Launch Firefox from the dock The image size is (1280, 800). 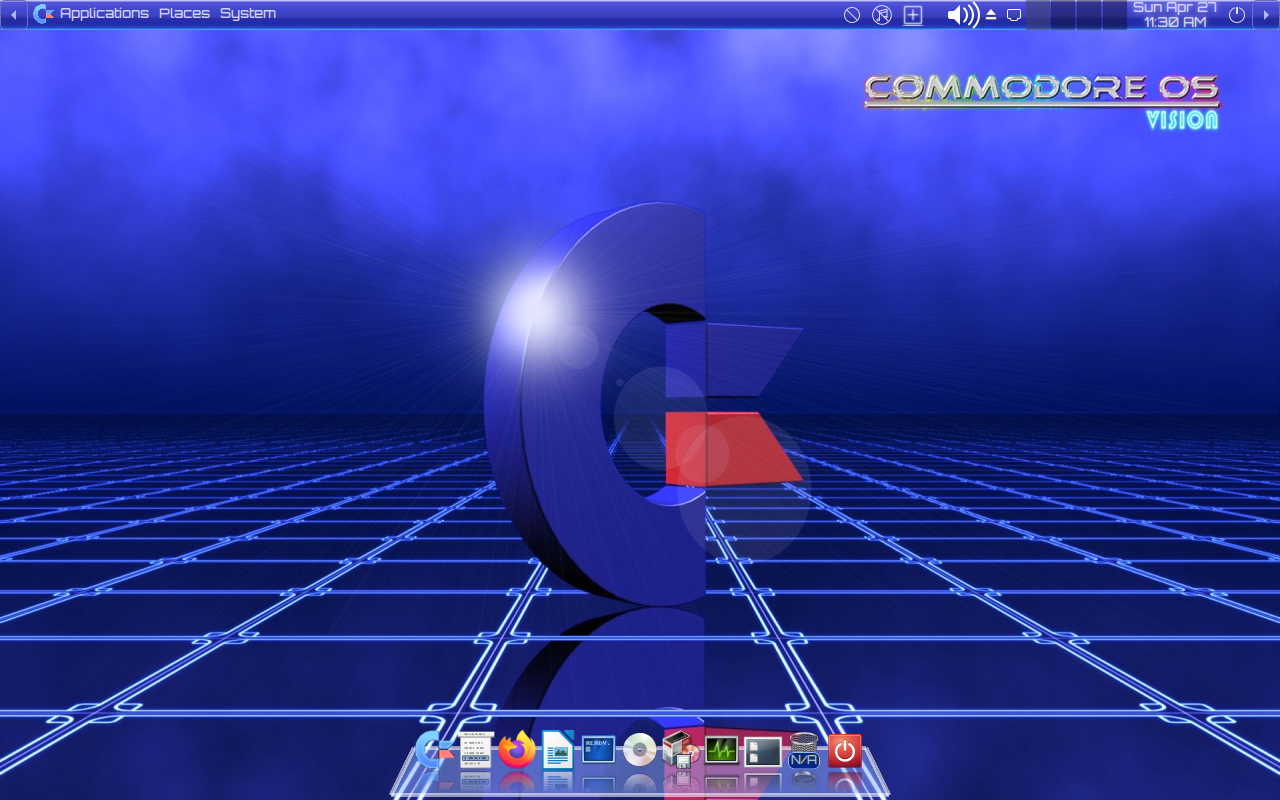pos(517,750)
